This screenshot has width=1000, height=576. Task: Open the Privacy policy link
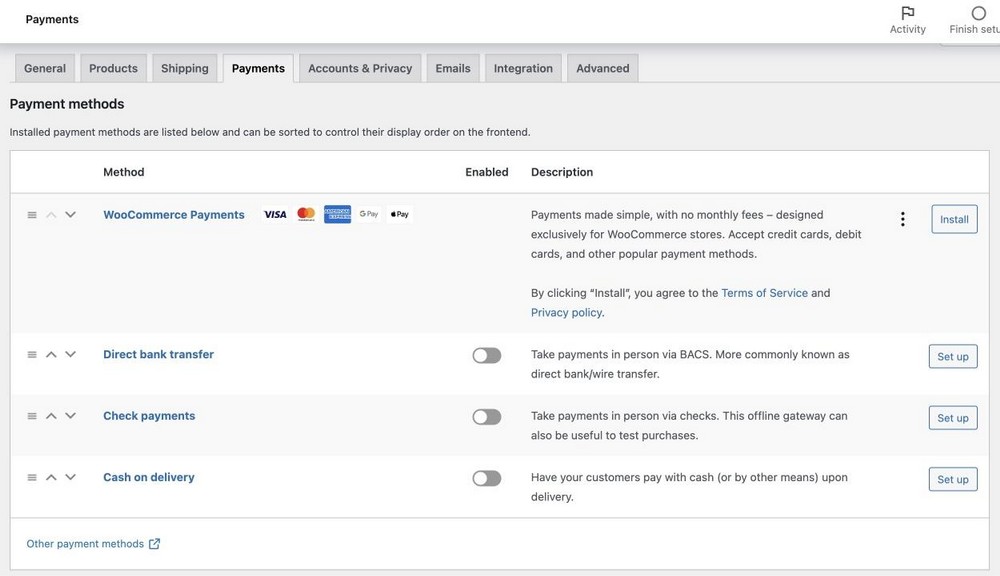[x=566, y=313]
